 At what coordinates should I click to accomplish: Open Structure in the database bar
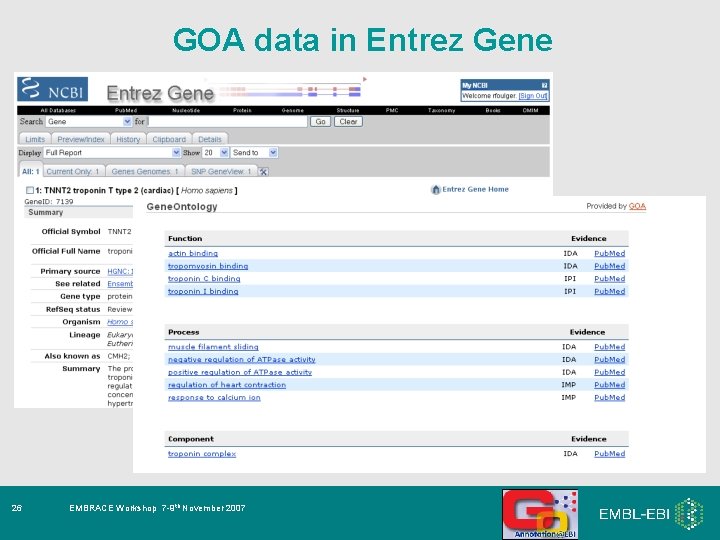click(x=348, y=110)
